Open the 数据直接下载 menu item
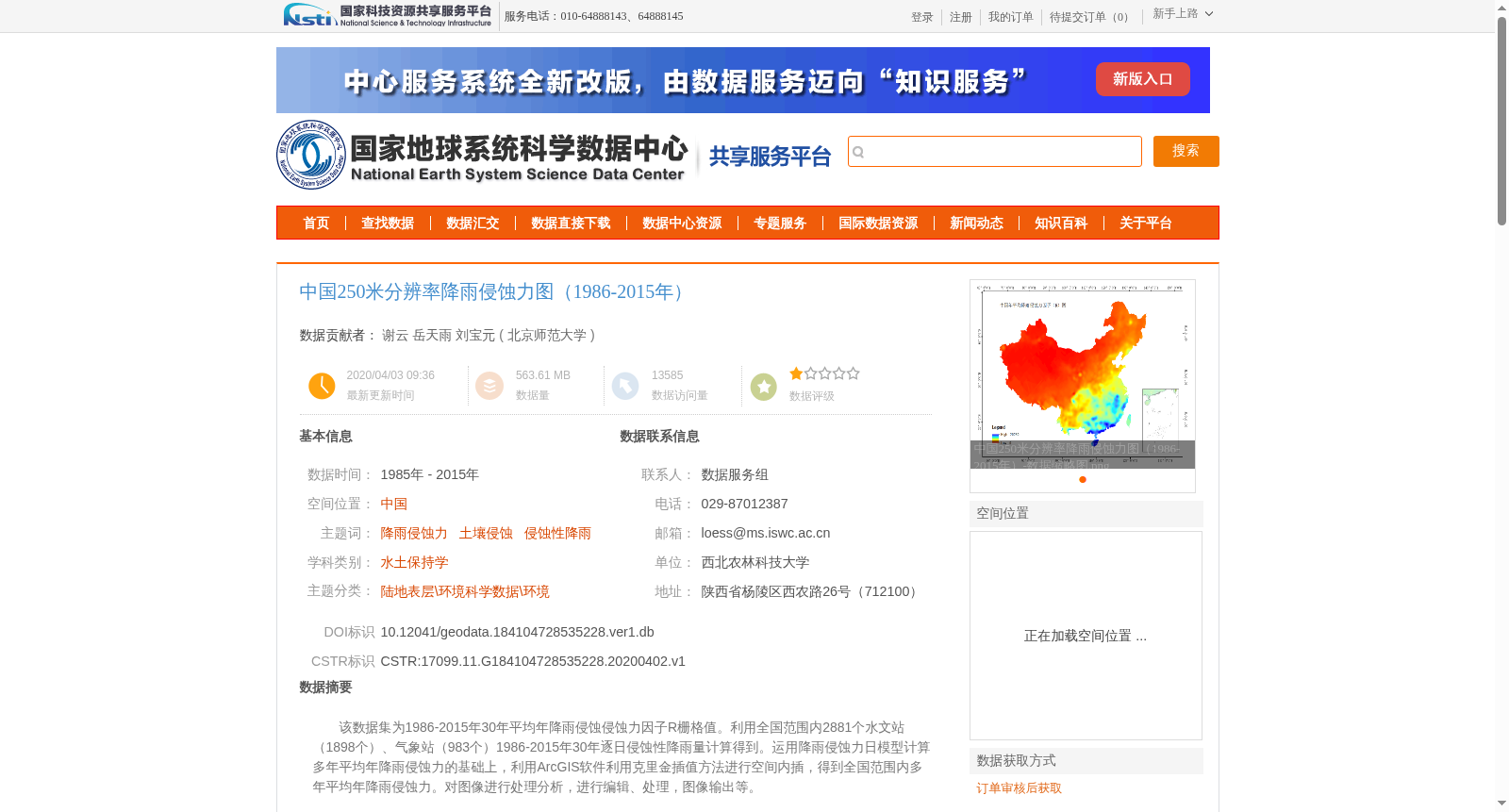 571,224
